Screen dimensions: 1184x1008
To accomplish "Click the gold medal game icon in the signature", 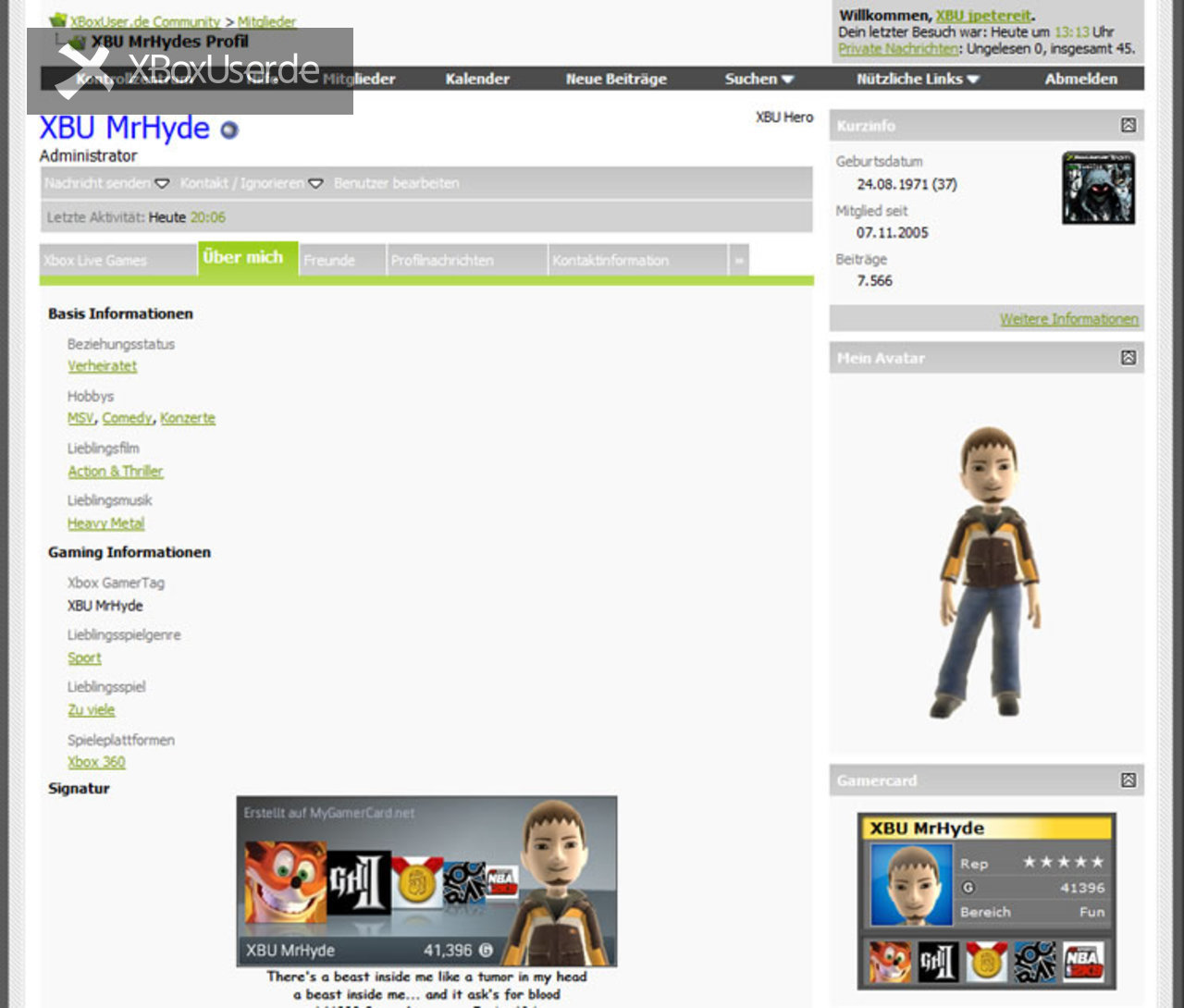I will pyautogui.click(x=416, y=882).
